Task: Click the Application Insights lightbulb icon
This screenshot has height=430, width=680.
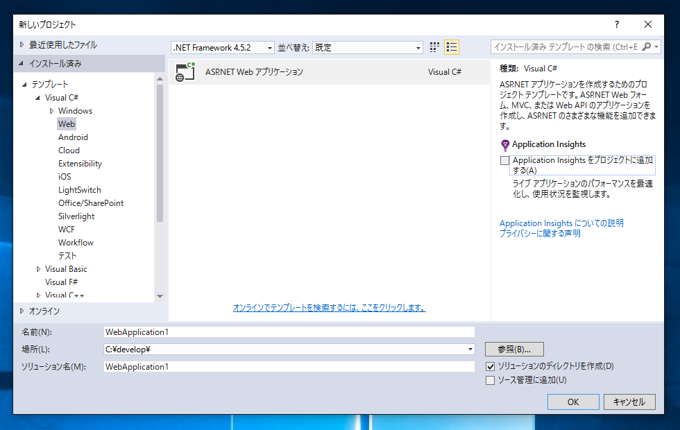Action: tap(505, 145)
